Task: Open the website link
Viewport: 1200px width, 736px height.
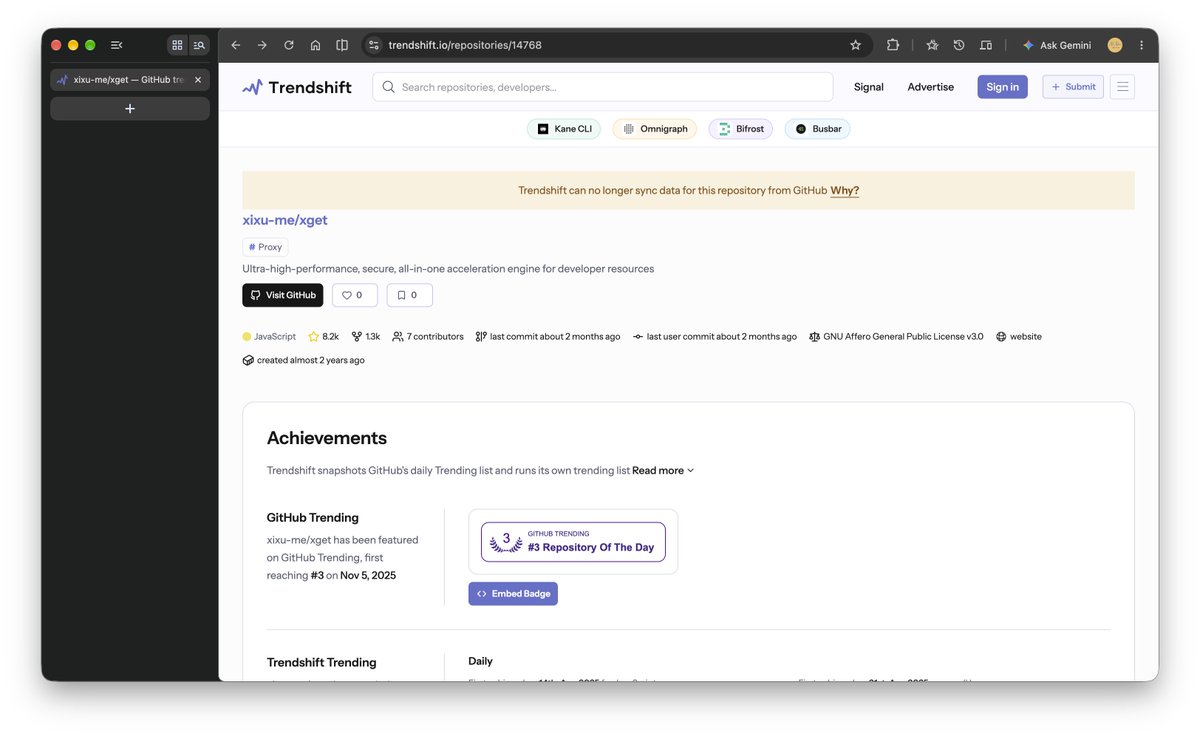Action: click(1019, 337)
